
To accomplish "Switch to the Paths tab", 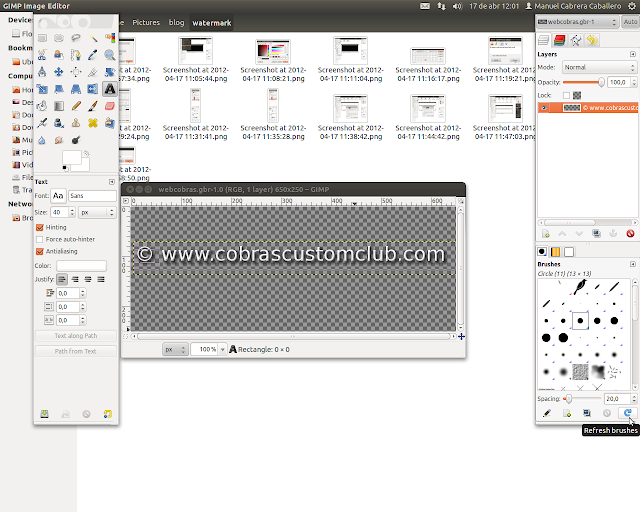I will tap(576, 40).
